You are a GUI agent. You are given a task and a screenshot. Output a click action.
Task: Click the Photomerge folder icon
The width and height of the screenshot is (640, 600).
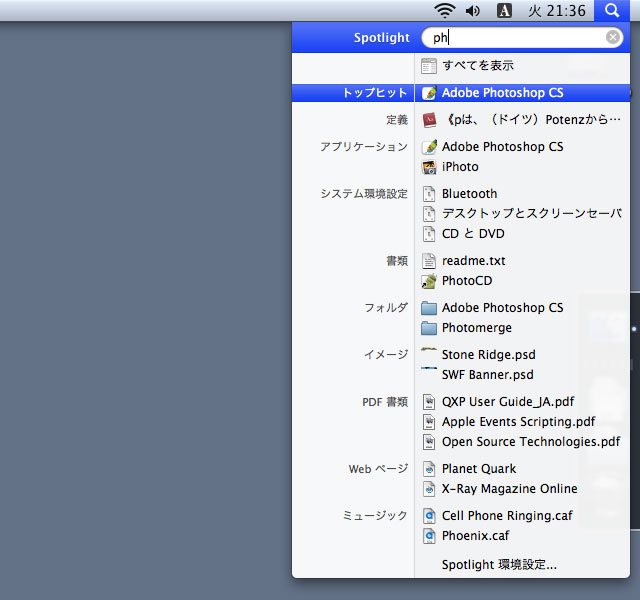(x=429, y=328)
